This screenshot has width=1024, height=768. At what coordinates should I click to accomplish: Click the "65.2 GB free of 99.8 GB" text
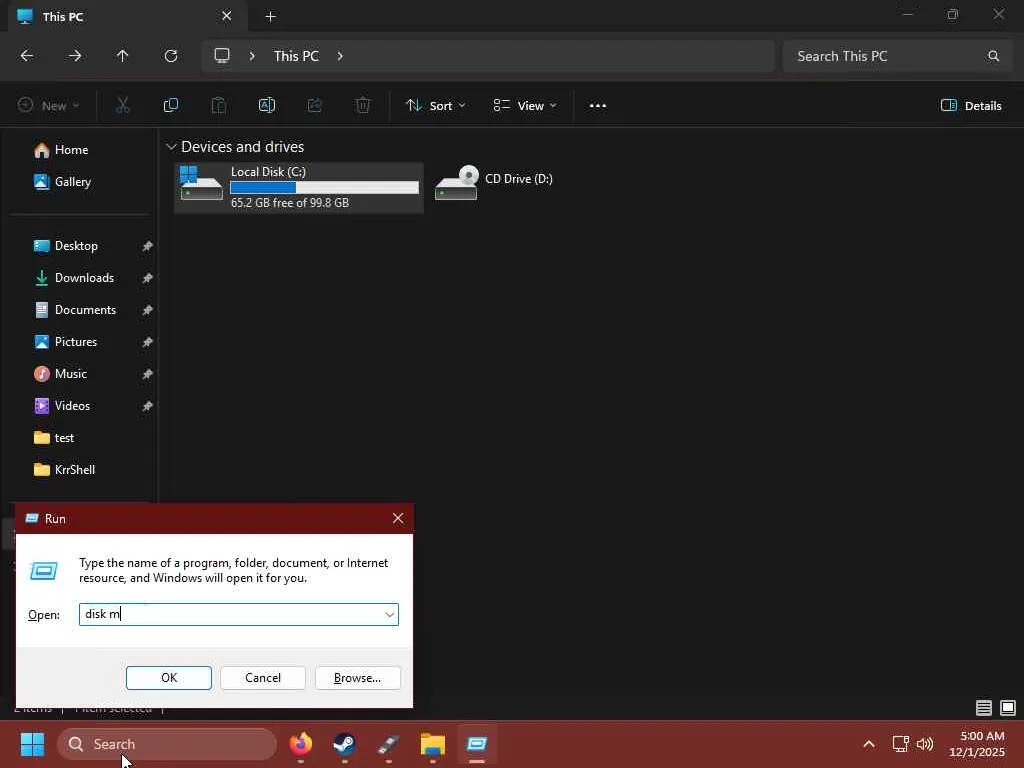tap(289, 203)
